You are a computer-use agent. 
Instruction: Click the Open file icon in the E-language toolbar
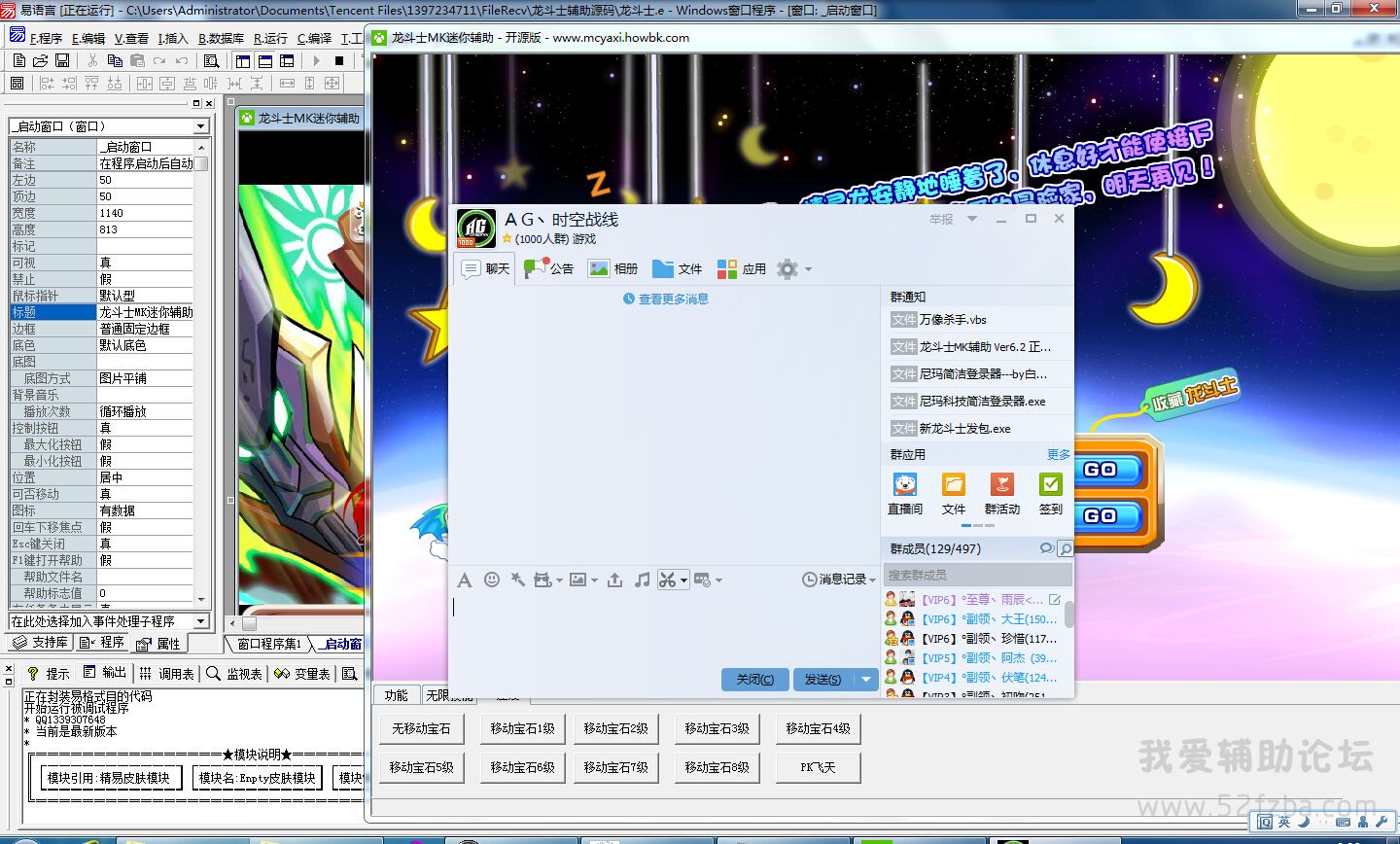(40, 60)
